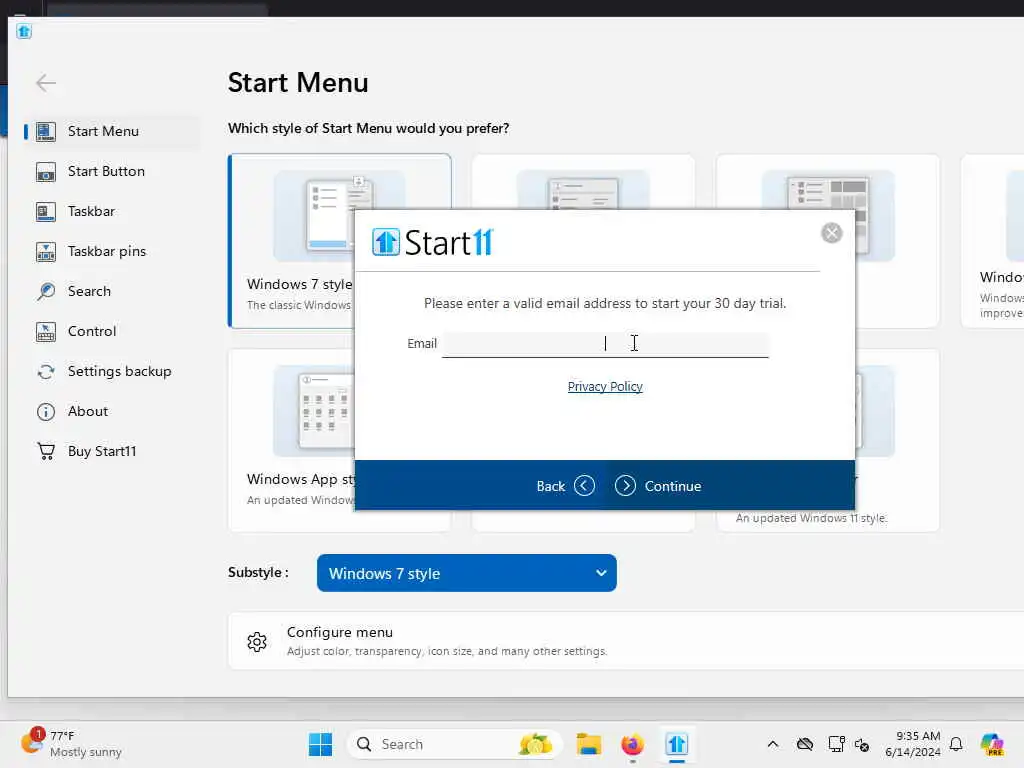Click the Start Button sidebar icon
This screenshot has width=1024, height=768.
pos(46,172)
